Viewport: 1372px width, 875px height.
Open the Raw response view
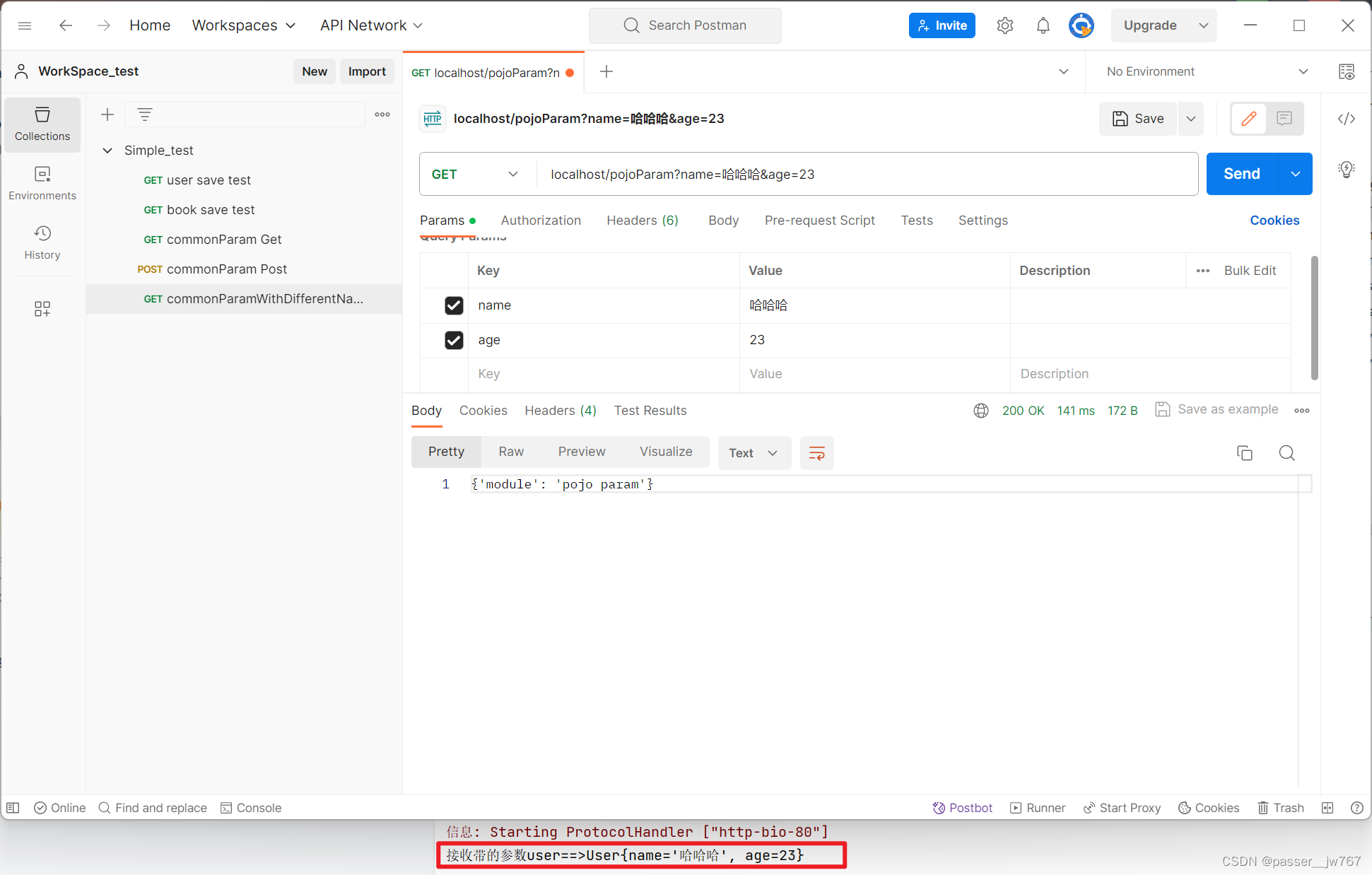click(511, 452)
